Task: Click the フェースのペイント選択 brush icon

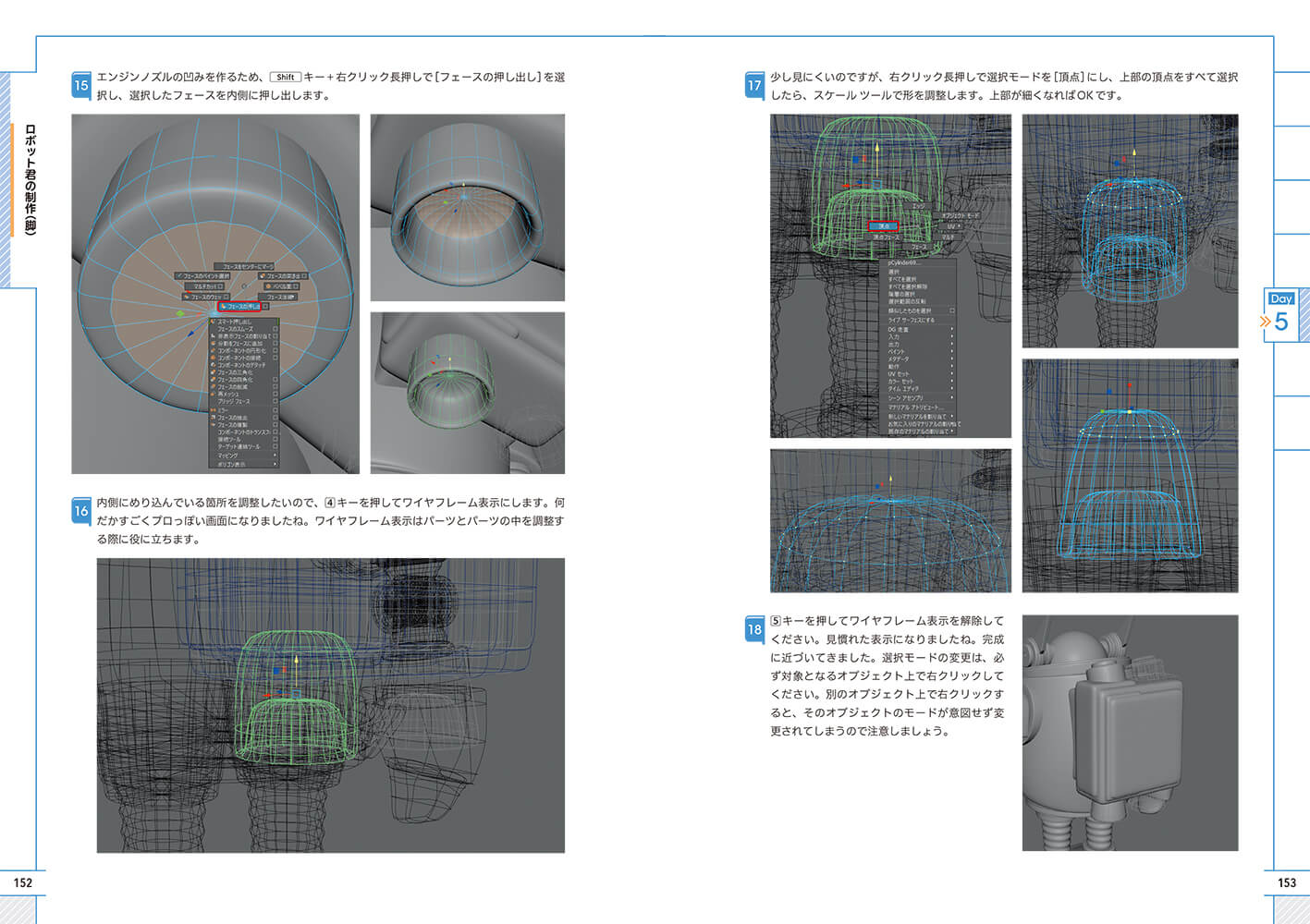Action: 178,276
